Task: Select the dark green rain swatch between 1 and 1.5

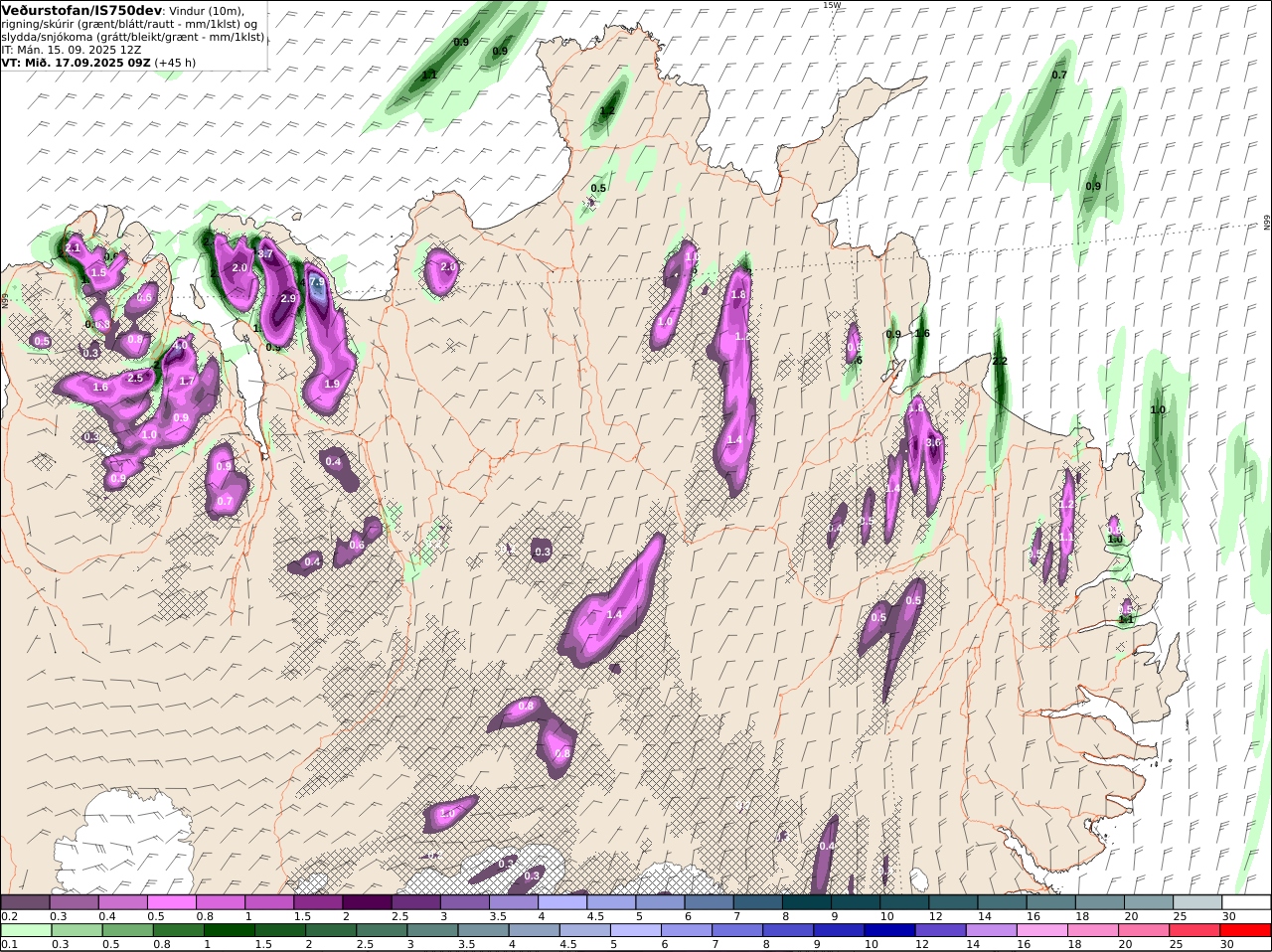Action: [x=230, y=930]
